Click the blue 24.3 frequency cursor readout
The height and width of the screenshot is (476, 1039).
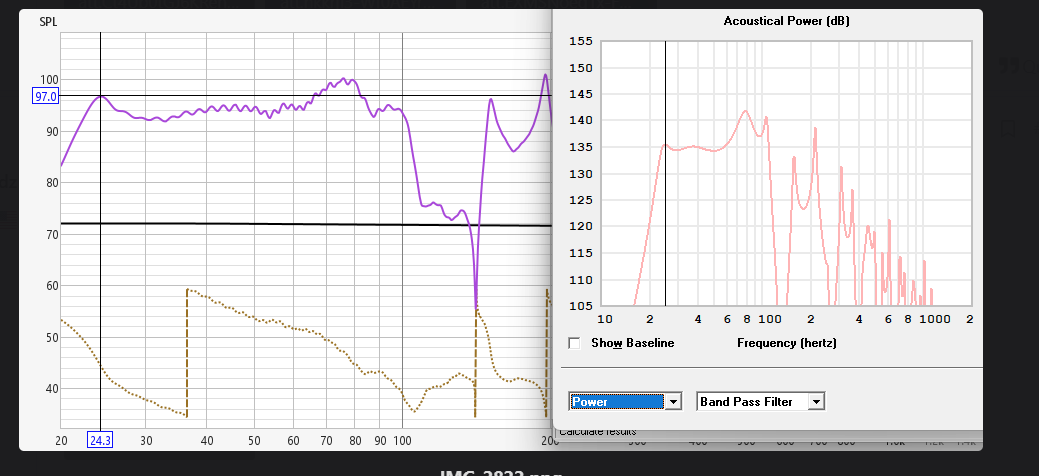pyautogui.click(x=100, y=440)
